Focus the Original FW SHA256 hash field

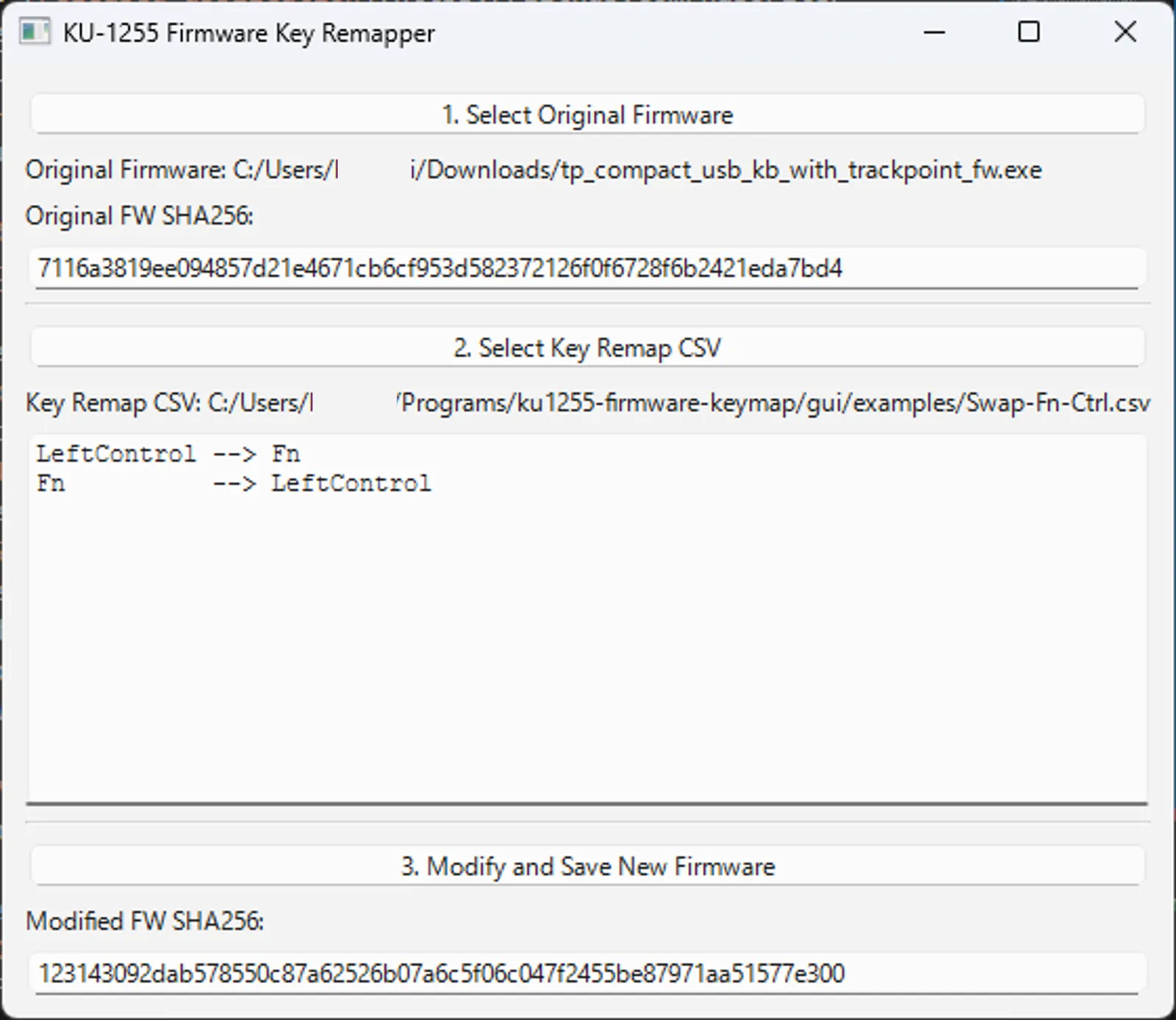tap(587, 268)
